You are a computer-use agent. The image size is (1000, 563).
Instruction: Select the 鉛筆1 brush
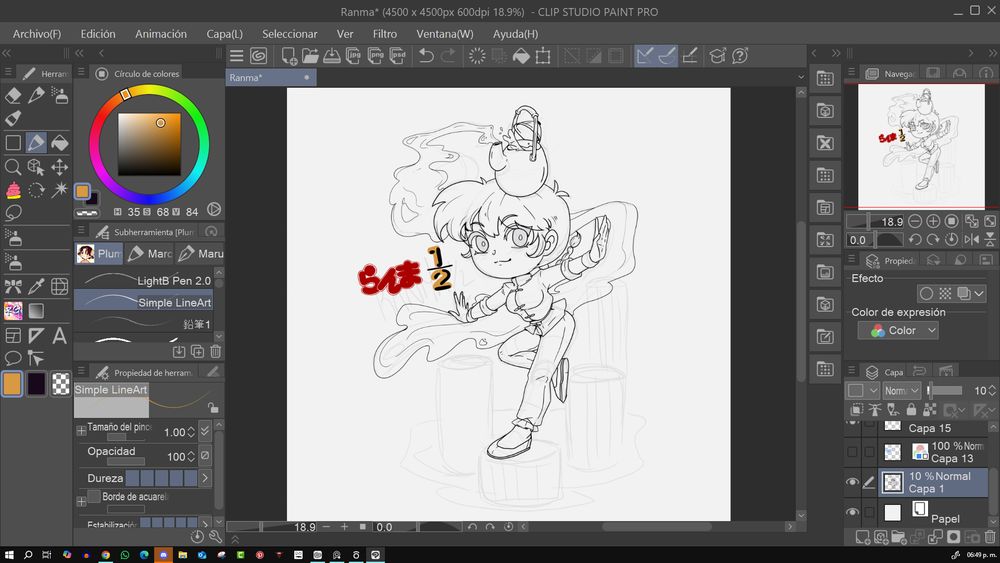143,324
